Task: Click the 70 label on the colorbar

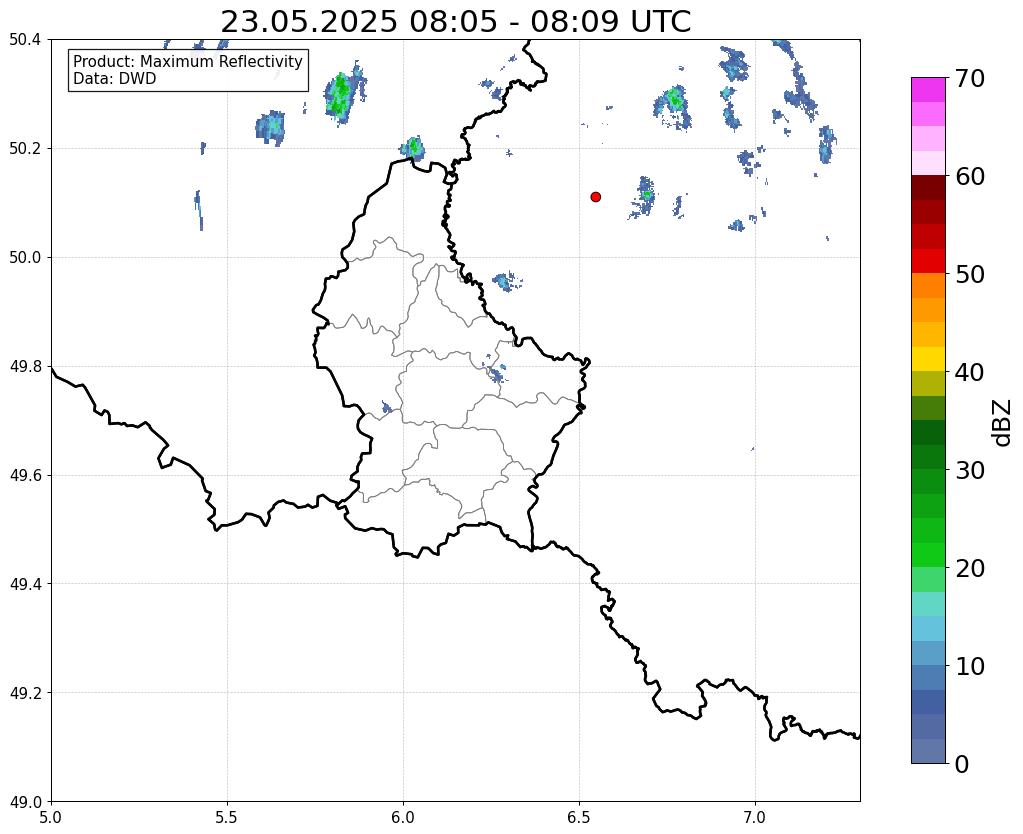Action: coord(970,78)
